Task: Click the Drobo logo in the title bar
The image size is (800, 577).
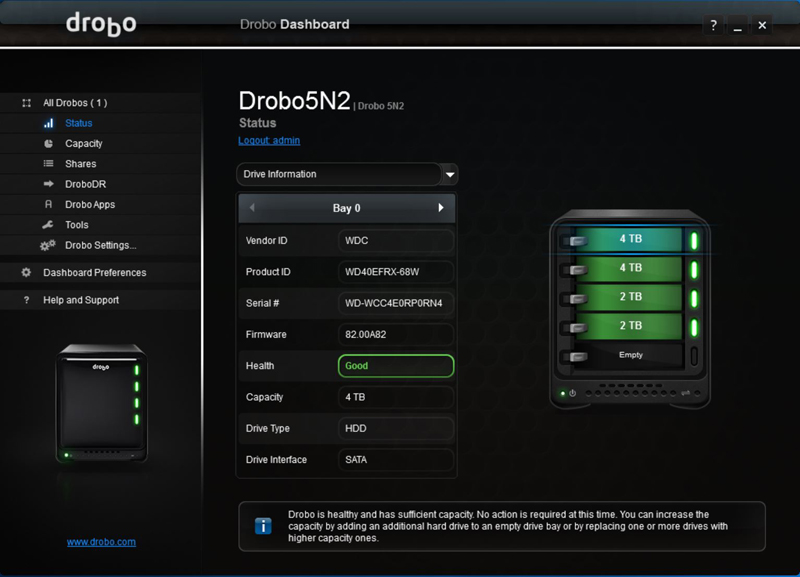Action: (101, 23)
